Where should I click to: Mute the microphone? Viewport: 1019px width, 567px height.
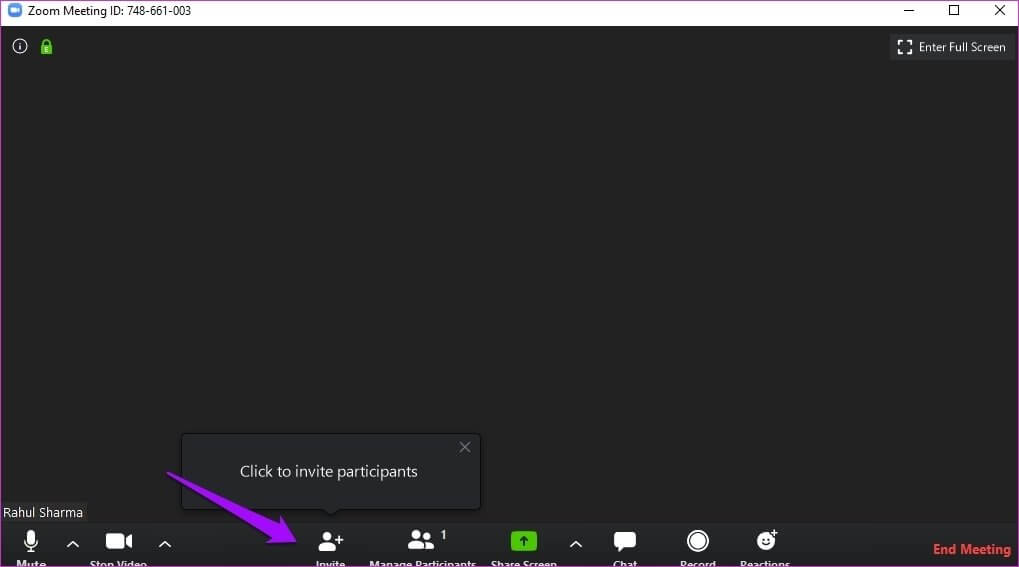31,546
